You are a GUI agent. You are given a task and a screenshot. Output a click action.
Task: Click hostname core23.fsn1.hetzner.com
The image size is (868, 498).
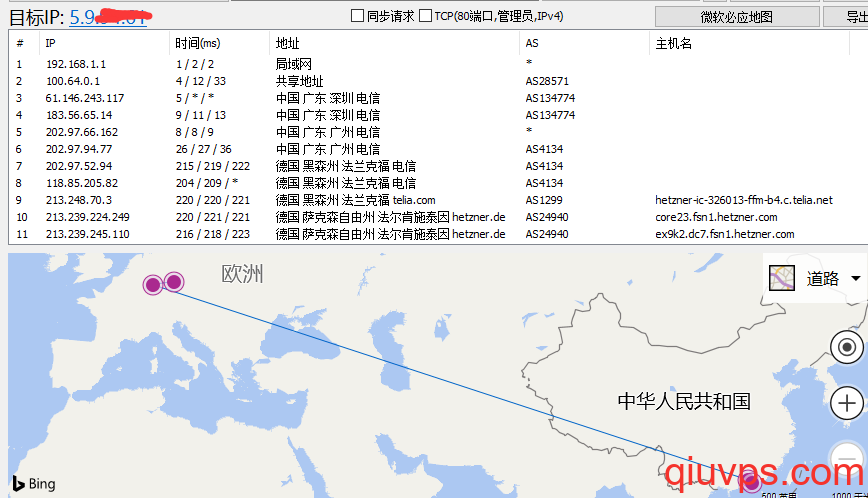coord(716,217)
